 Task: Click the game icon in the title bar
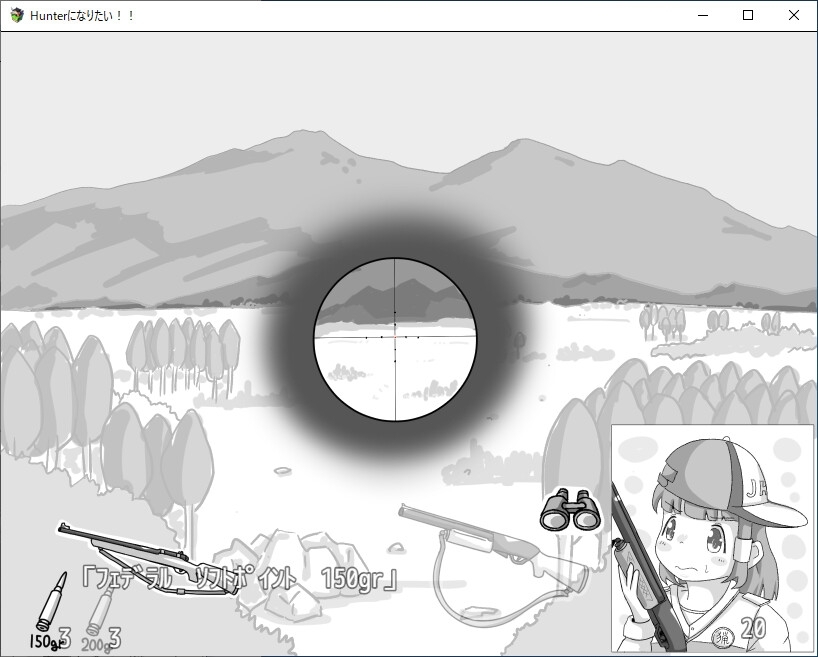[17, 16]
